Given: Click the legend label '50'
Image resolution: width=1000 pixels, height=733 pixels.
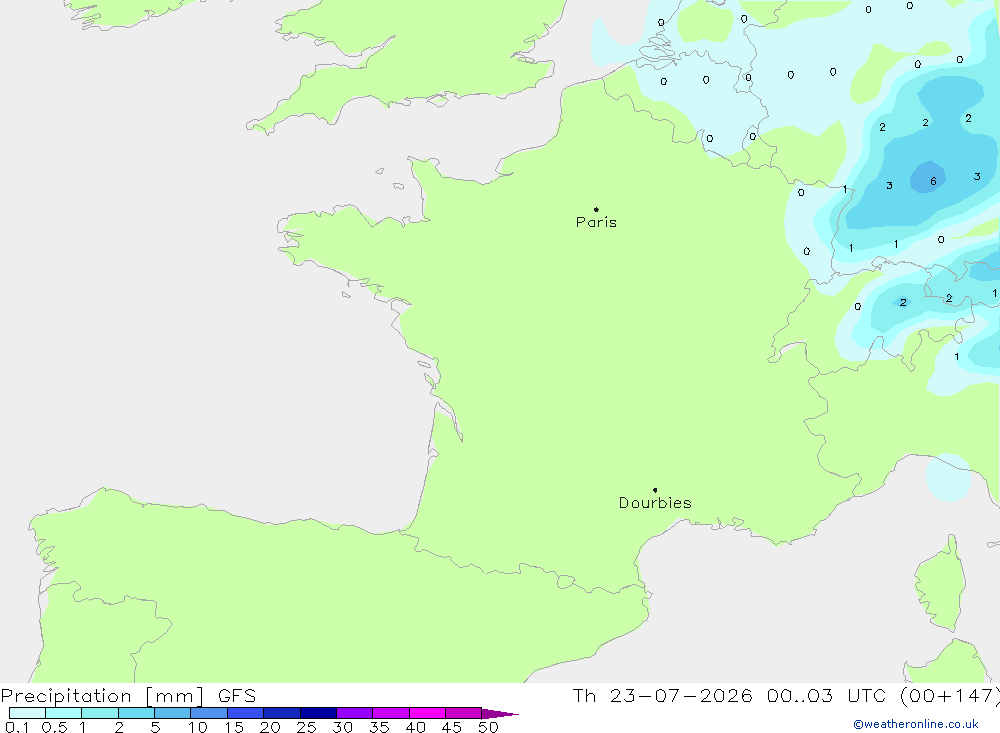Looking at the screenshot, I should click(488, 727).
